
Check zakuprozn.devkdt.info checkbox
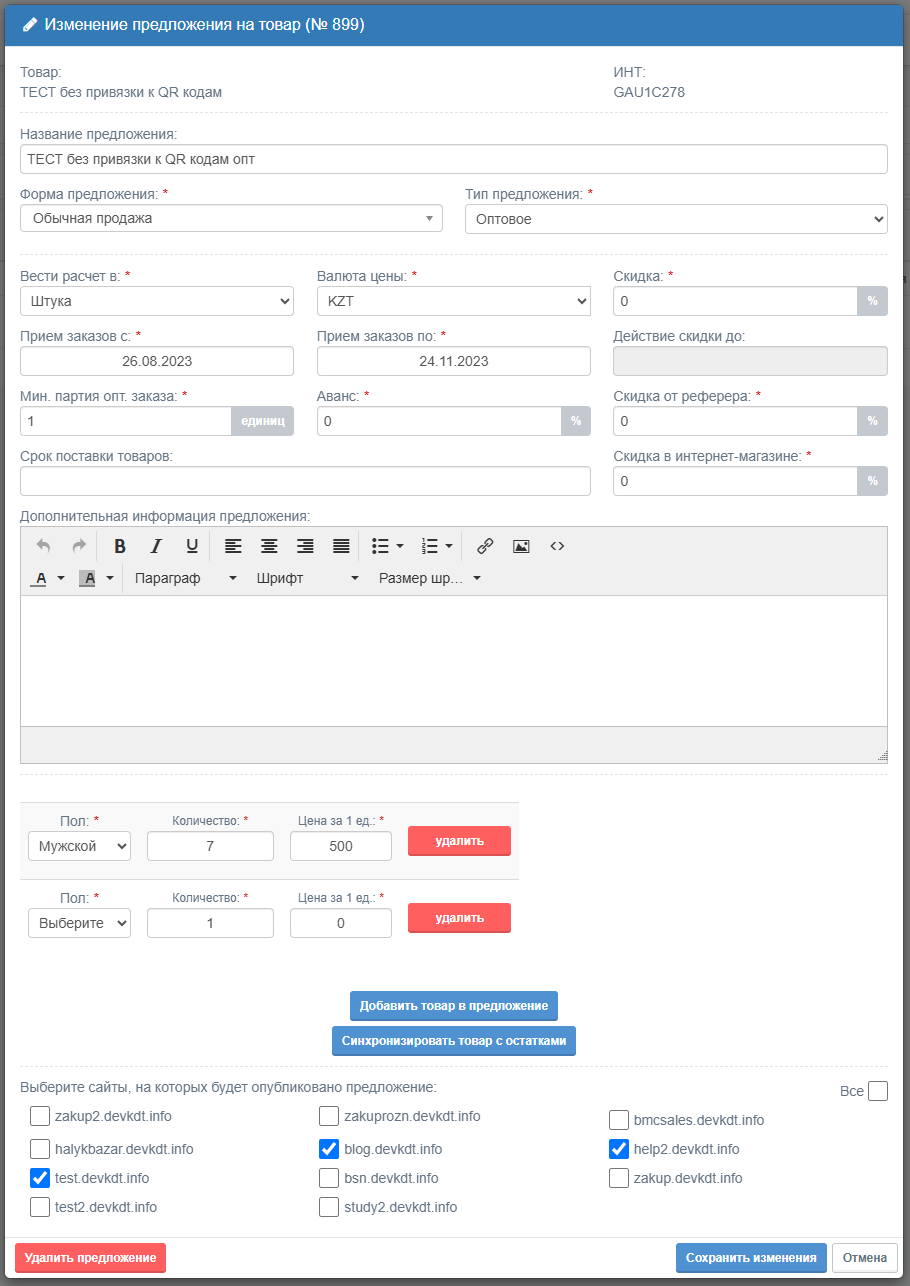click(329, 1116)
